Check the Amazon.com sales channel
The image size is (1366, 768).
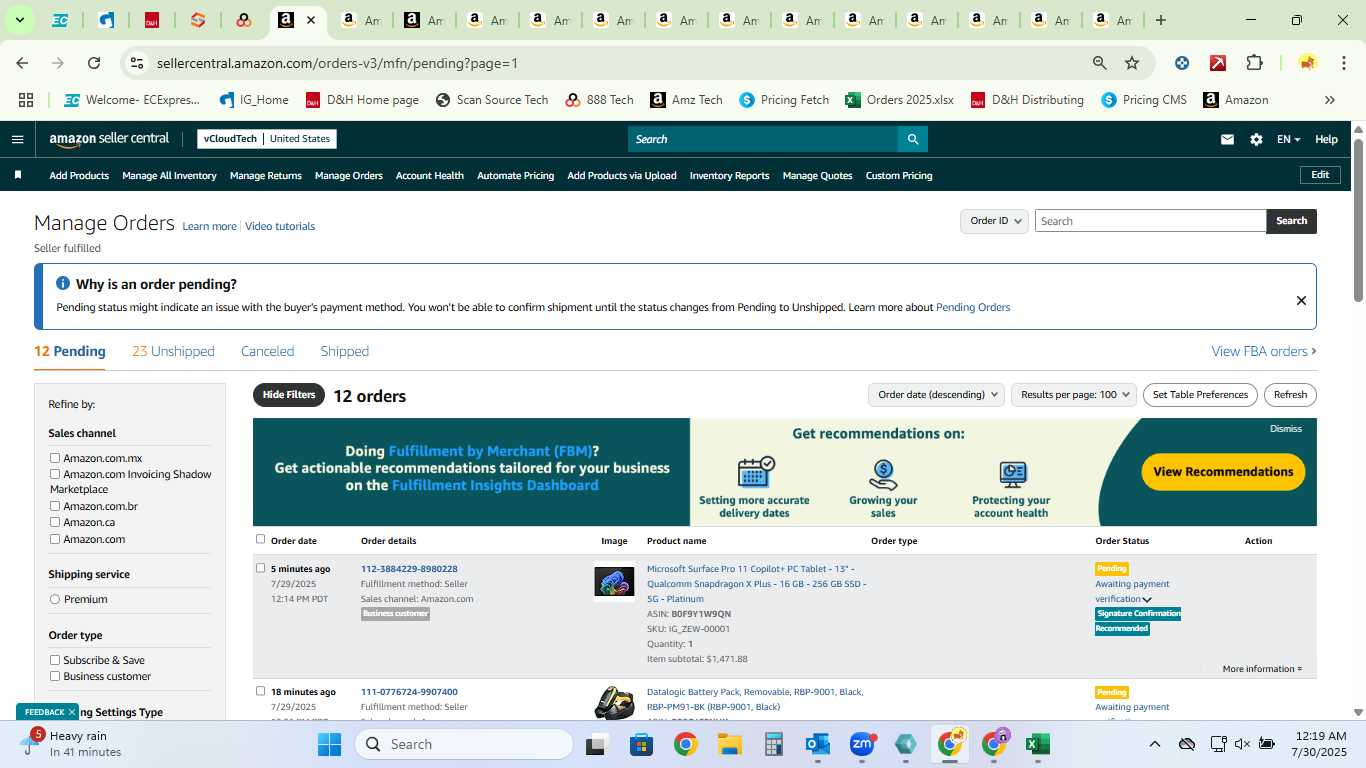coord(56,539)
